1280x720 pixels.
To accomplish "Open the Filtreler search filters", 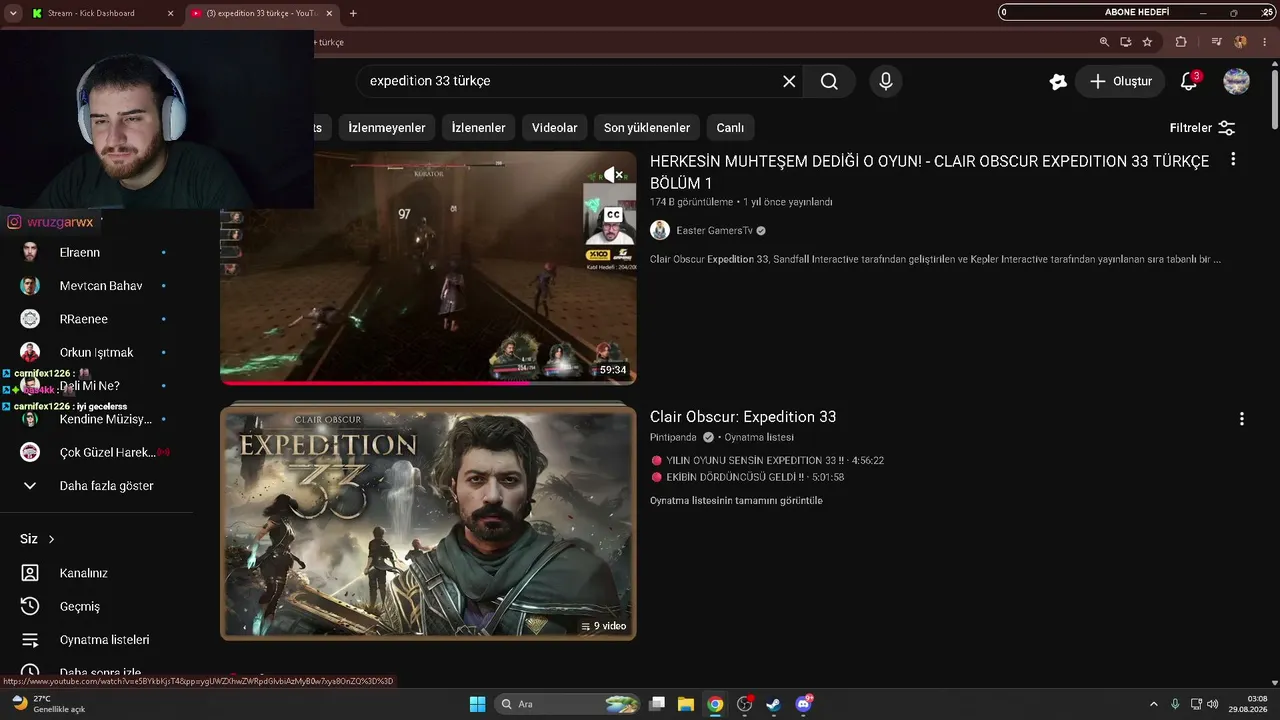I will 1202,128.
